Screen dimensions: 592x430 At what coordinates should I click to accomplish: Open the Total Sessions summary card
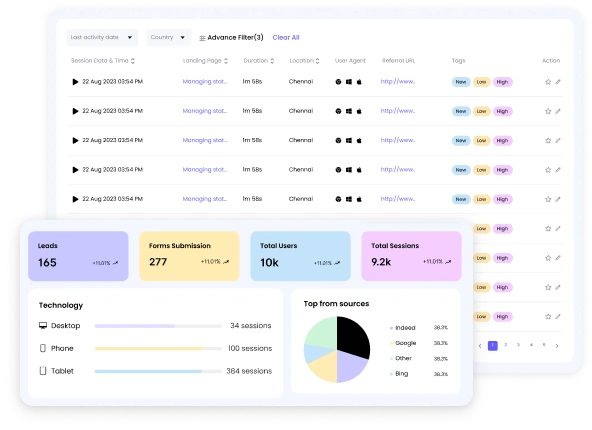pyautogui.click(x=412, y=256)
